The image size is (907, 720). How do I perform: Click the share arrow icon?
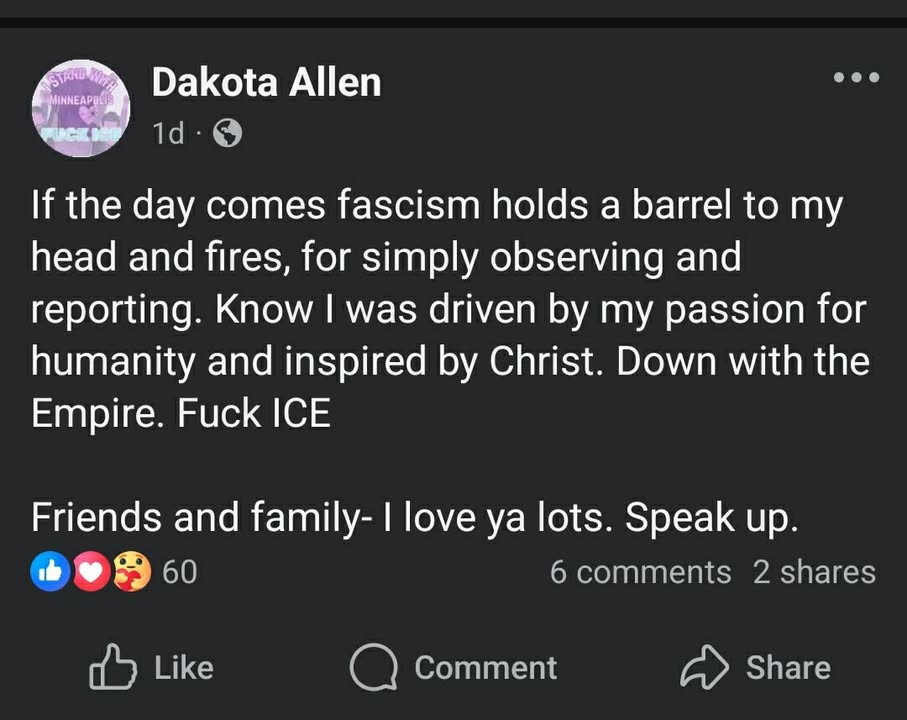pyautogui.click(x=703, y=667)
